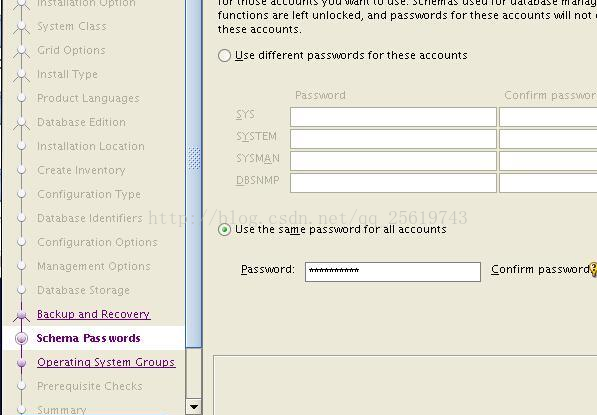Click the Configuration Options step node icon
The width and height of the screenshot is (597, 415).
point(22,242)
